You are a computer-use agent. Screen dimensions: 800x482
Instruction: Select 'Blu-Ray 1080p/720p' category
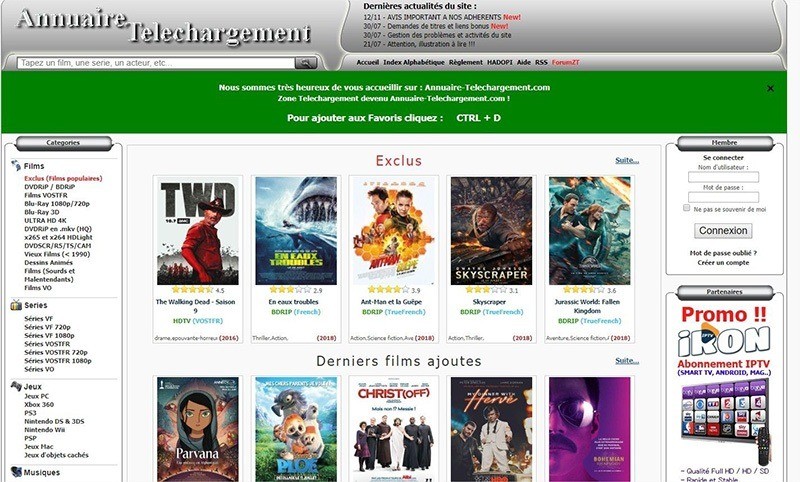point(57,204)
